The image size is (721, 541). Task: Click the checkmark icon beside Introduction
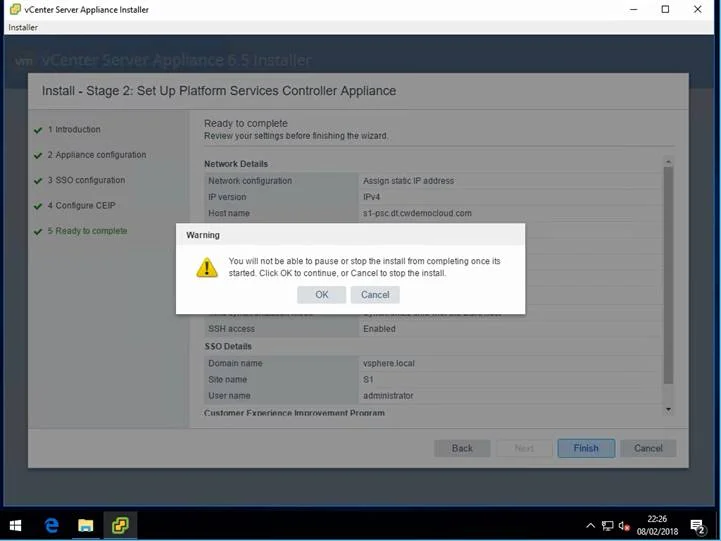[38, 131]
